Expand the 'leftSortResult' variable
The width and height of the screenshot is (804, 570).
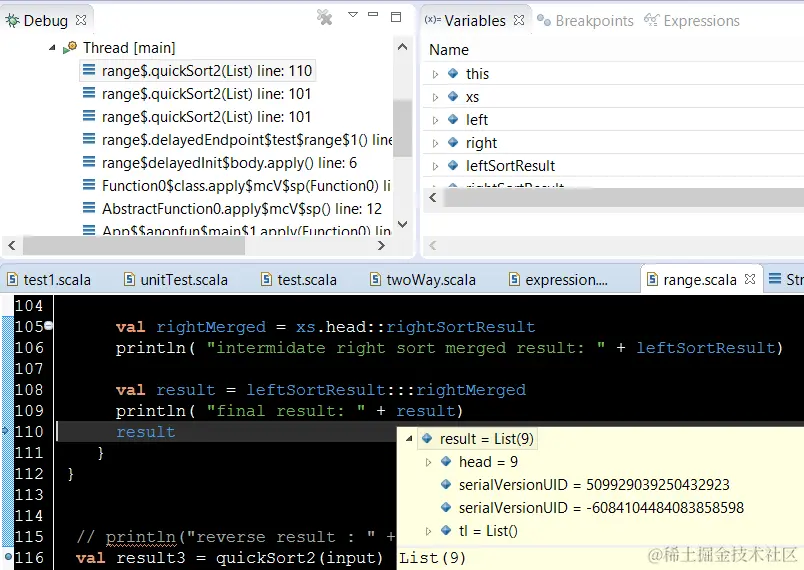tap(435, 166)
